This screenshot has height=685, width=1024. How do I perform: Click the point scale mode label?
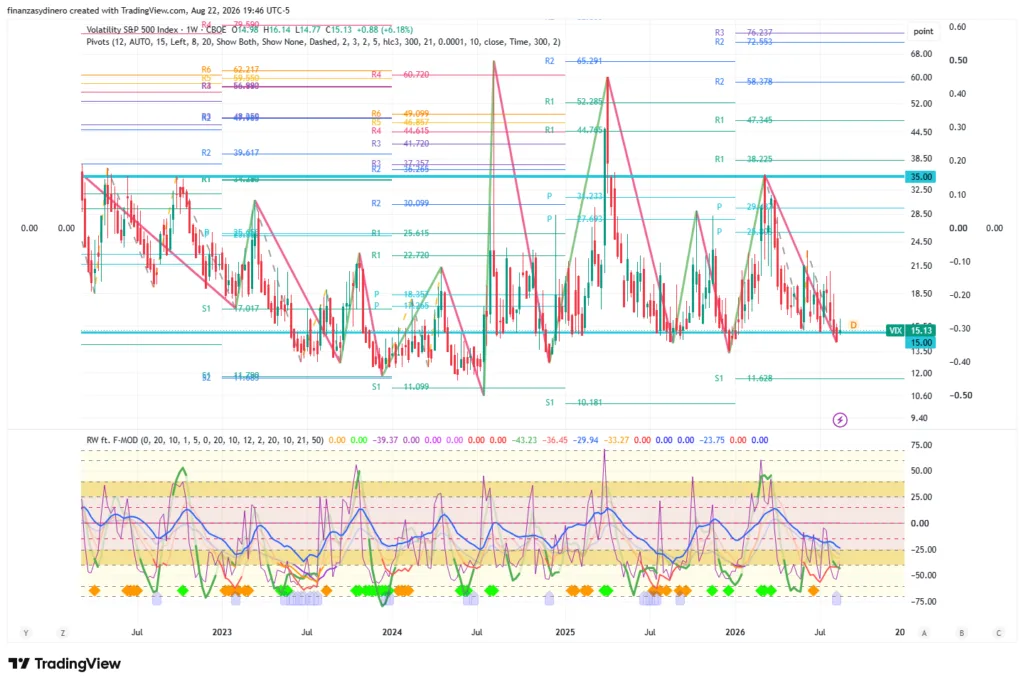923,31
